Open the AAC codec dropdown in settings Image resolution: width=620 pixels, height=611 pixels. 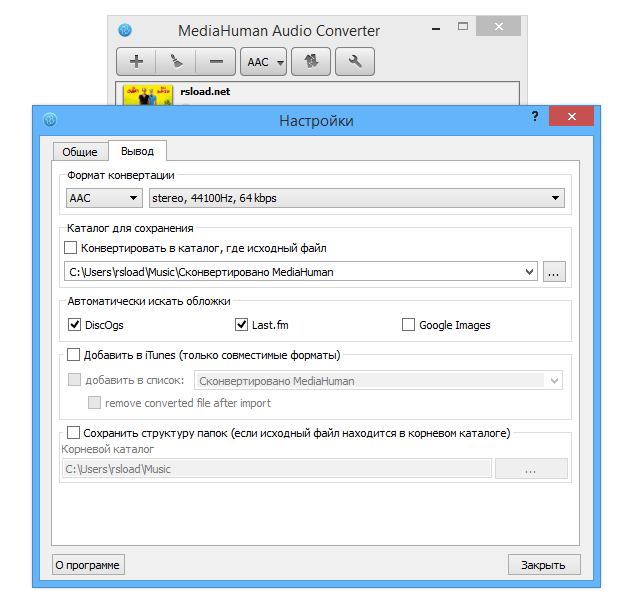click(104, 198)
